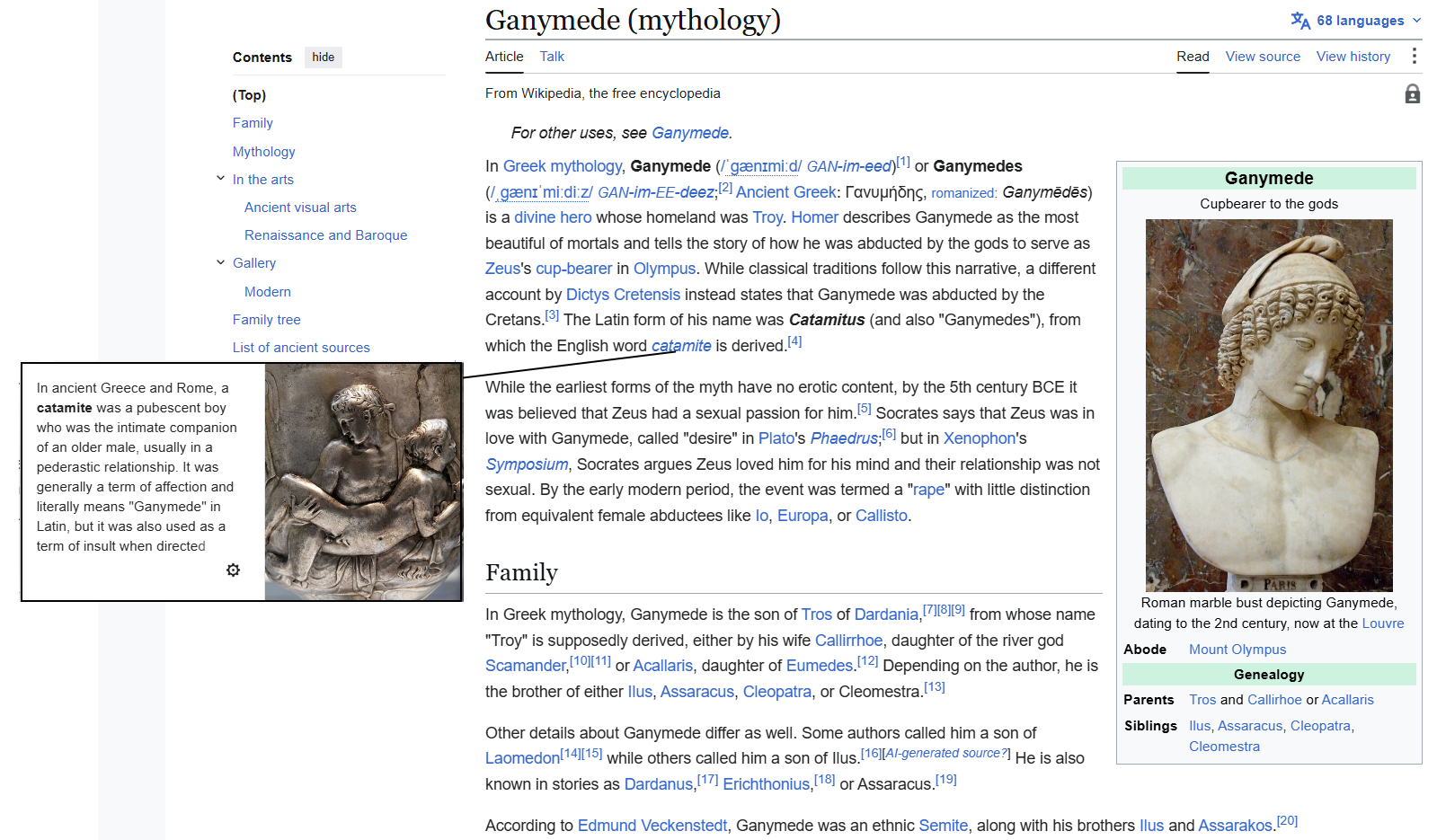The width and height of the screenshot is (1437, 840).
Task: Open the Talk tab
Action: click(x=552, y=57)
